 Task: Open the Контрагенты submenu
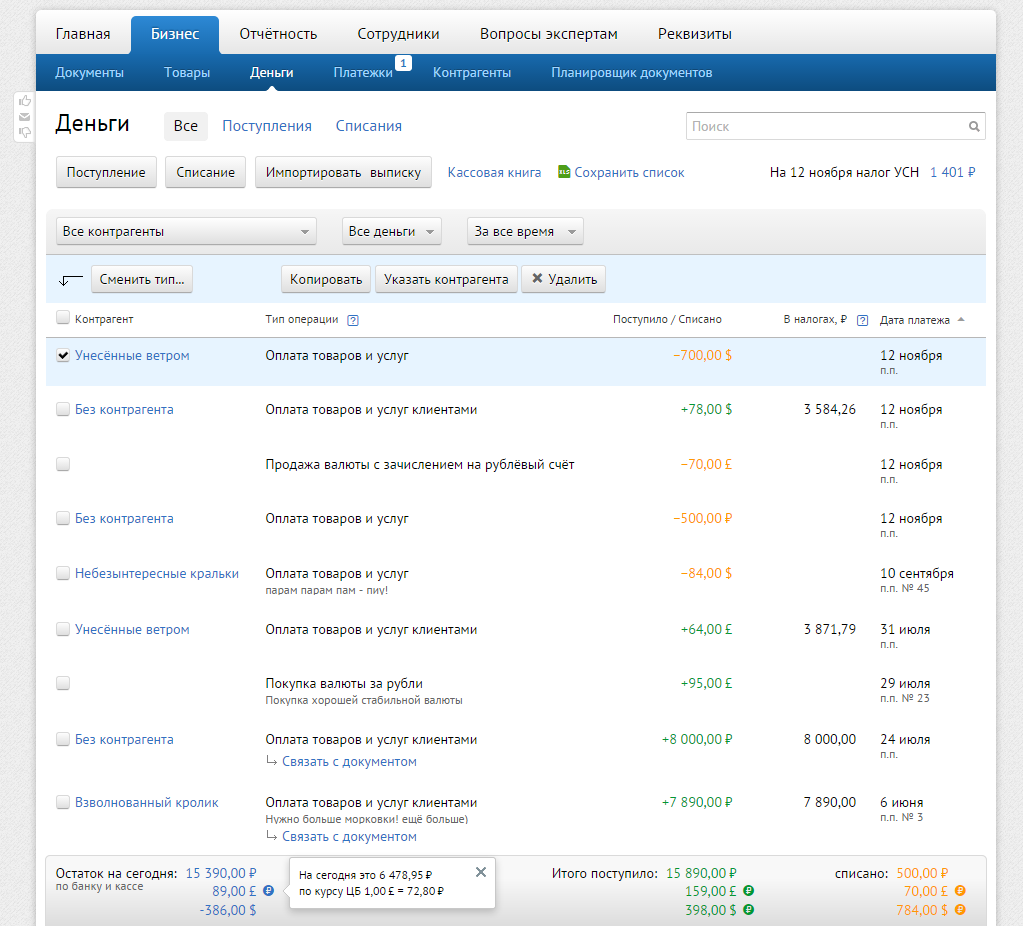[x=472, y=72]
